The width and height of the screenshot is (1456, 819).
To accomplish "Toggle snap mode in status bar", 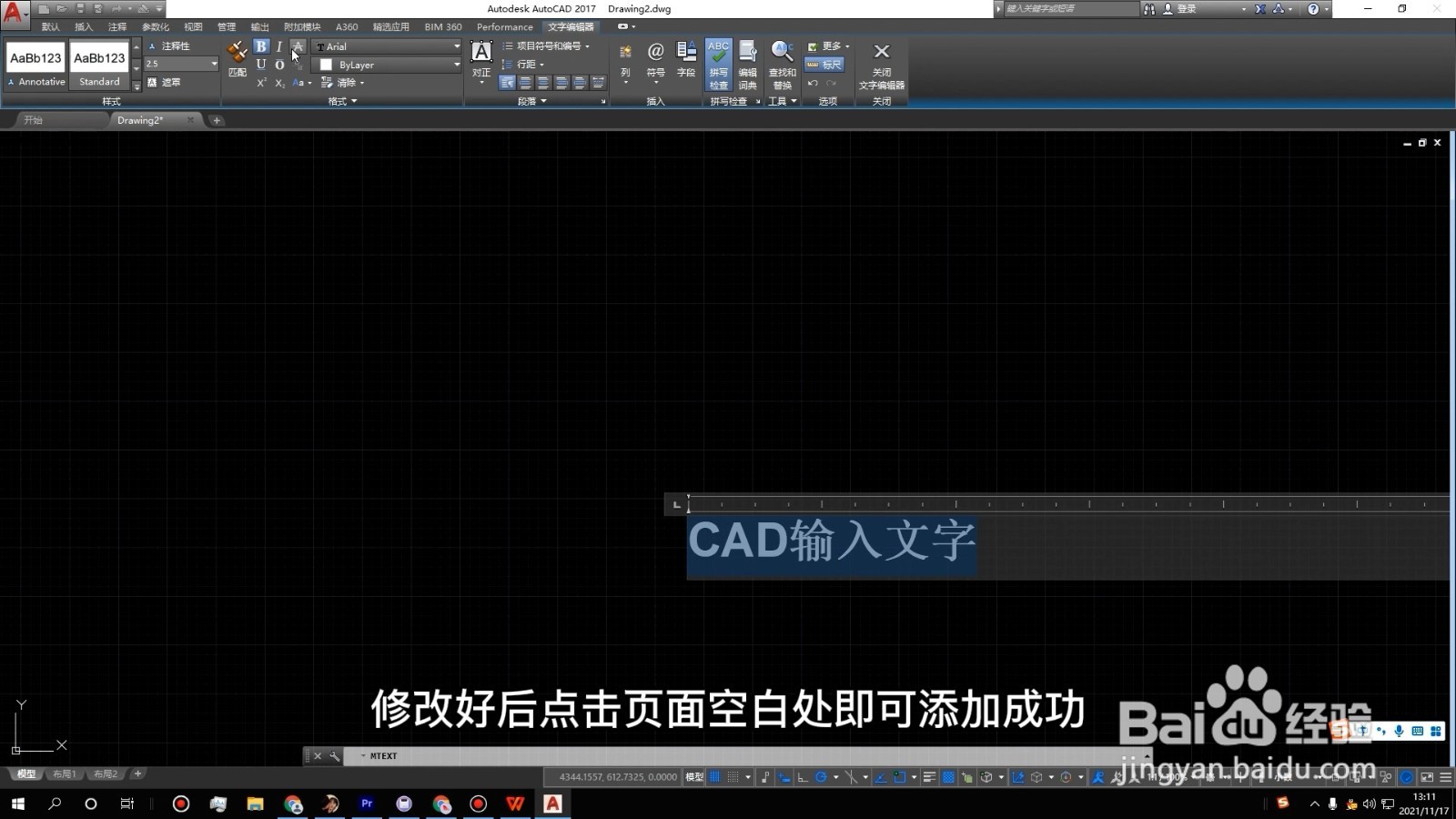I will point(733,777).
